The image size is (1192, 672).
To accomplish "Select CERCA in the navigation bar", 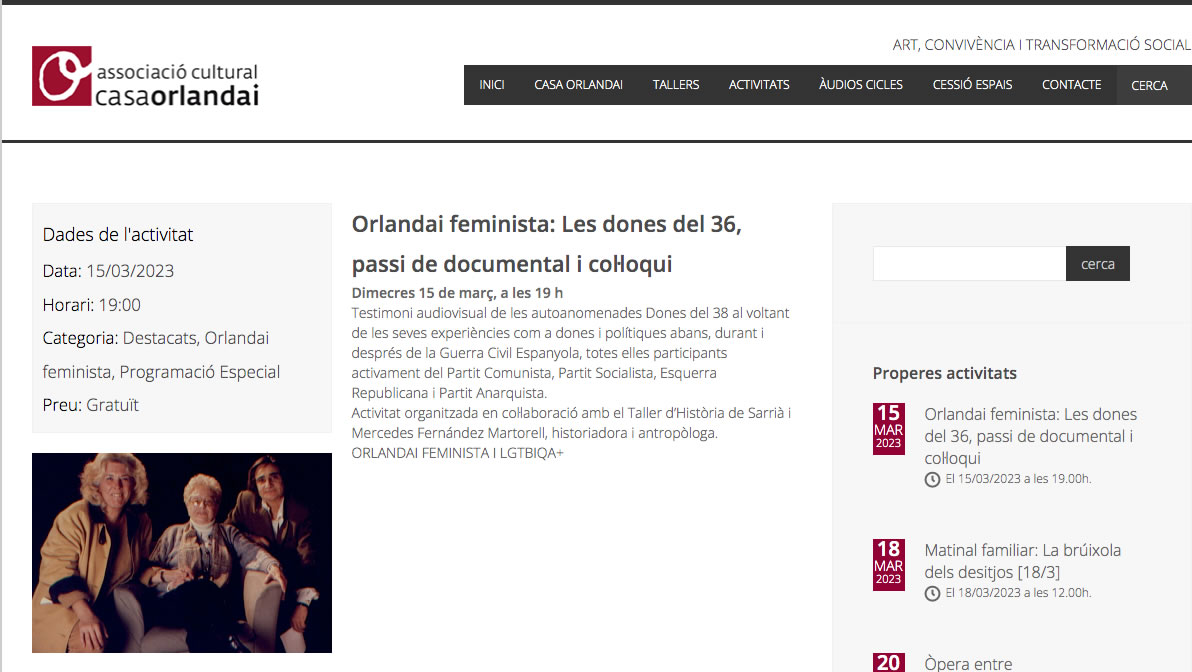I will point(1149,86).
